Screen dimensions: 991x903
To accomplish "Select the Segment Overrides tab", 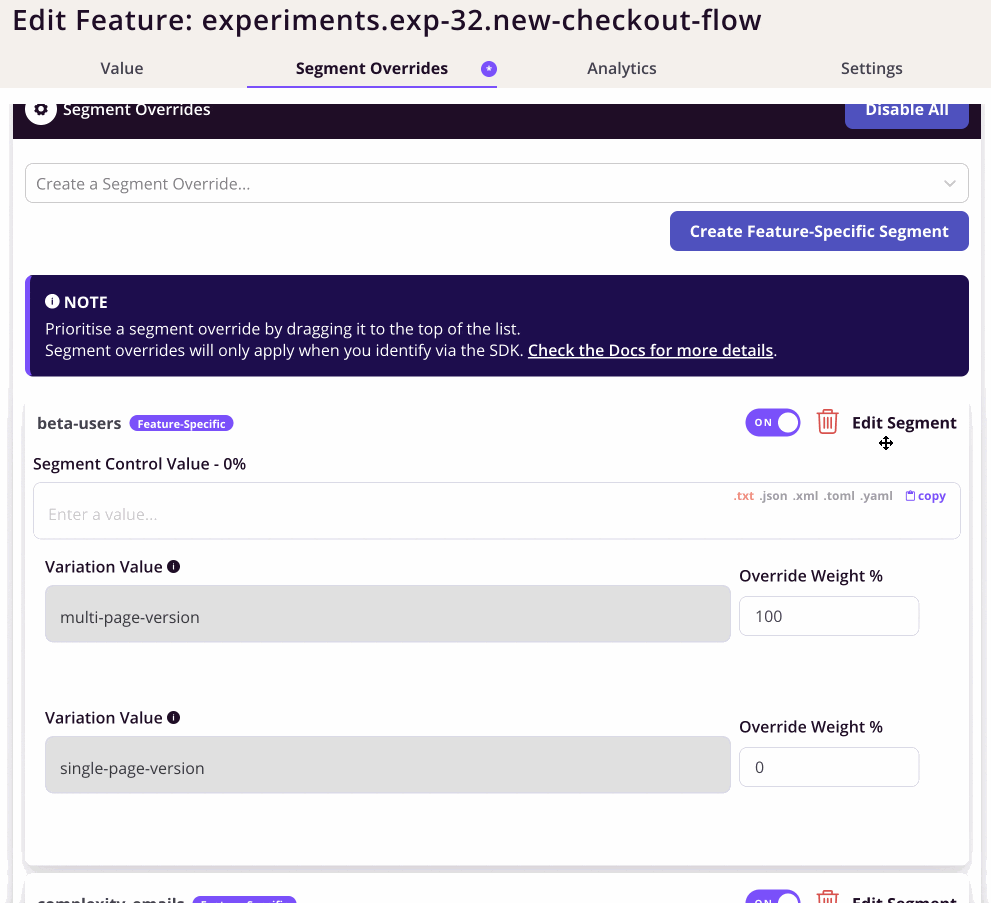I will [x=372, y=68].
